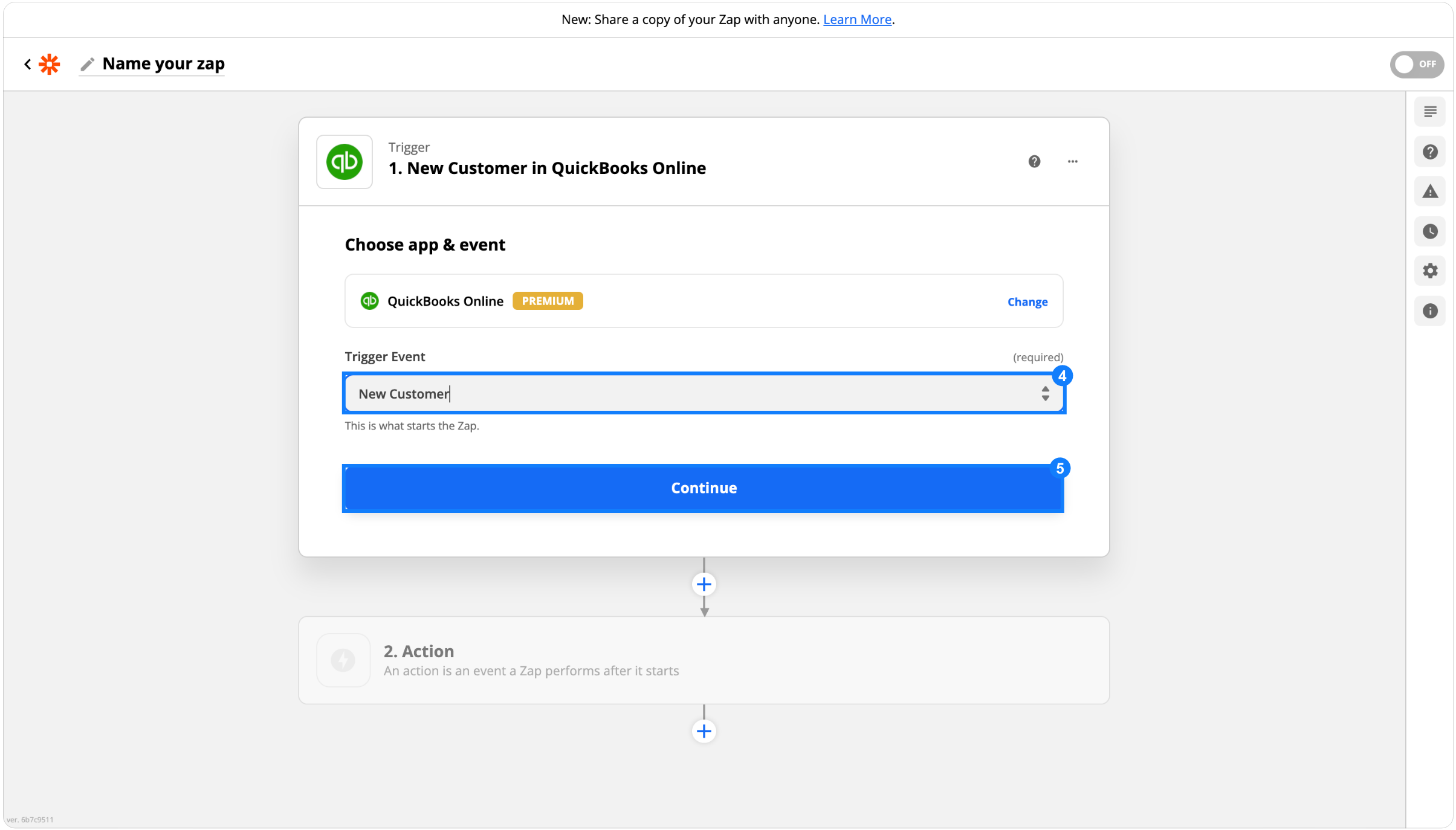Open the outline lines icon in sidebar
The width and height of the screenshot is (1456, 830).
pos(1429,112)
